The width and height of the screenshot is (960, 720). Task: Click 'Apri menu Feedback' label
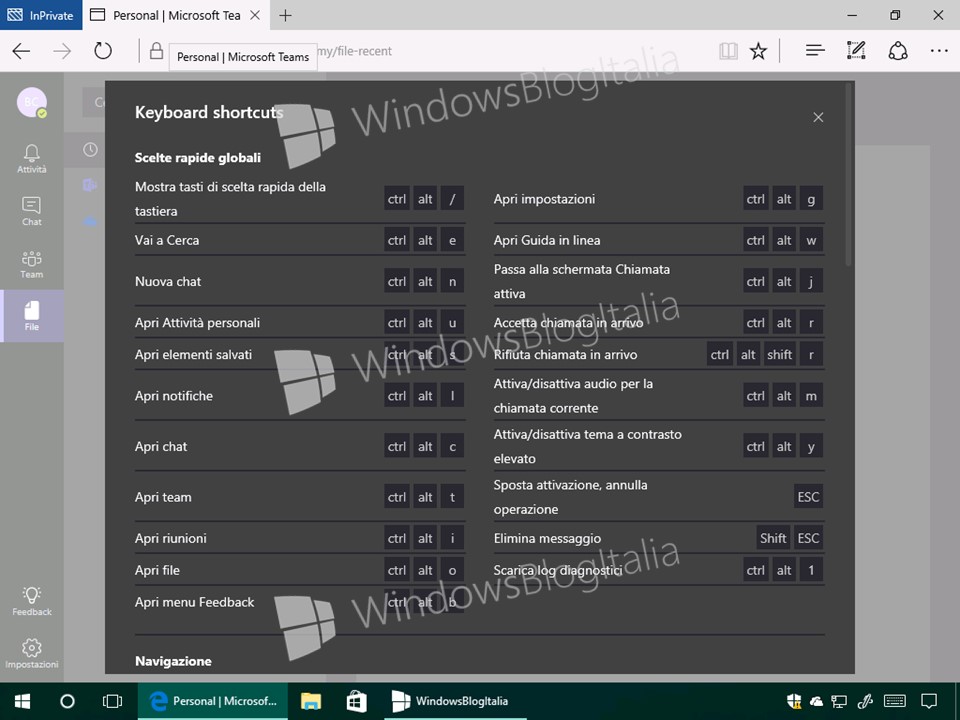[x=194, y=602]
